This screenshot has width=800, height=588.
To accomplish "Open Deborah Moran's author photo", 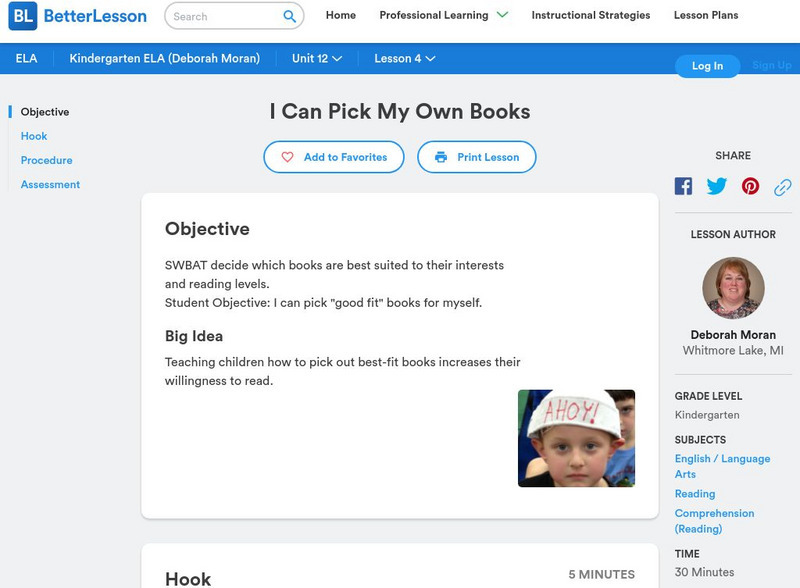I will click(733, 288).
